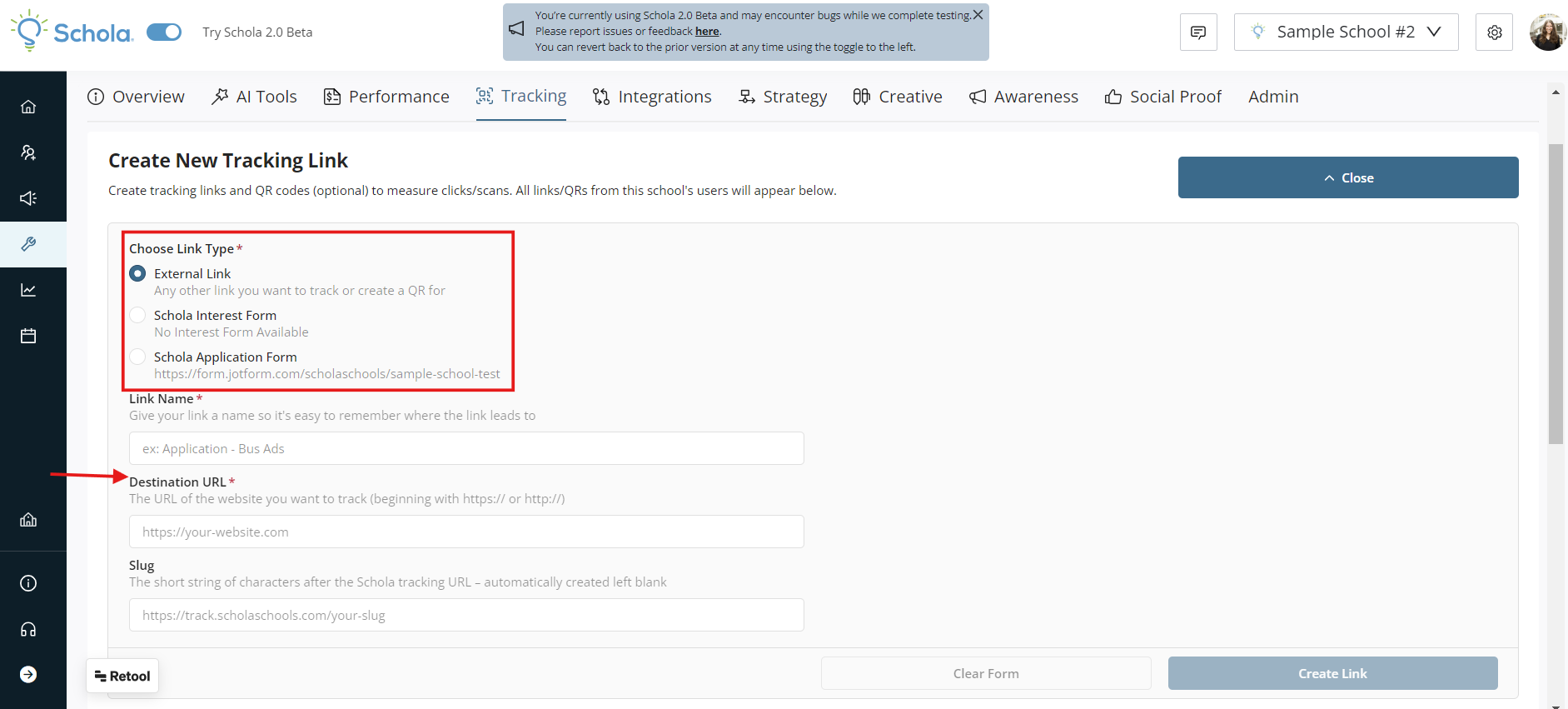The image size is (1568, 709).
Task: Select the Tracking tab
Action: (521, 97)
